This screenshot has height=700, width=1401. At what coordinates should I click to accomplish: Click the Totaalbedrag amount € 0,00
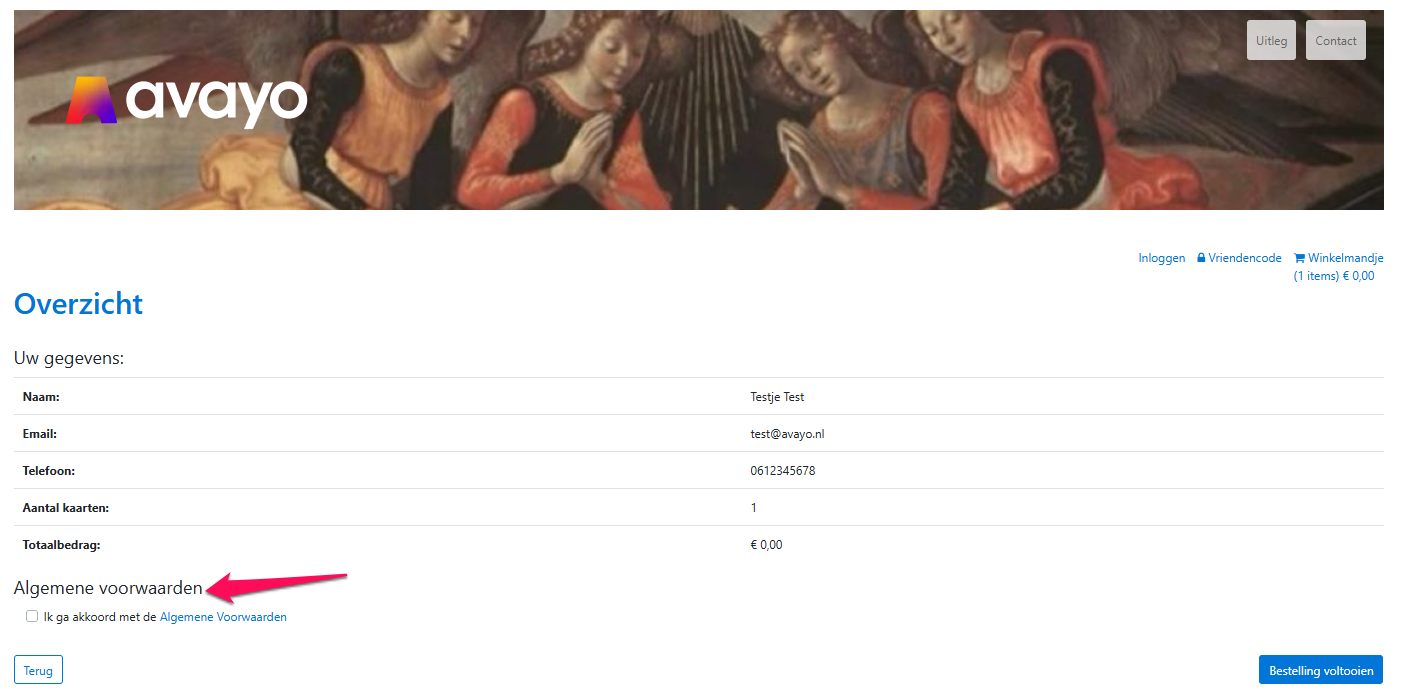coord(766,545)
